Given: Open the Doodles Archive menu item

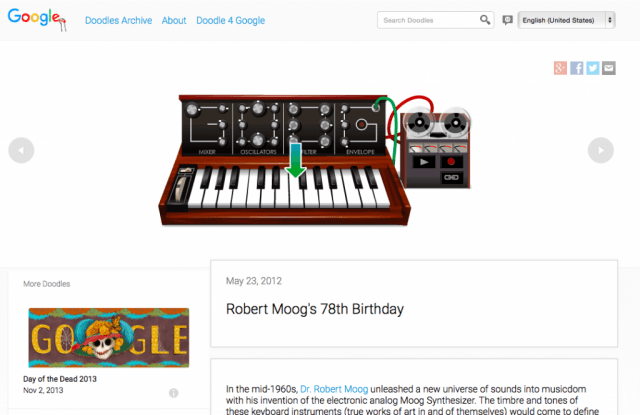Looking at the screenshot, I should 118,20.
